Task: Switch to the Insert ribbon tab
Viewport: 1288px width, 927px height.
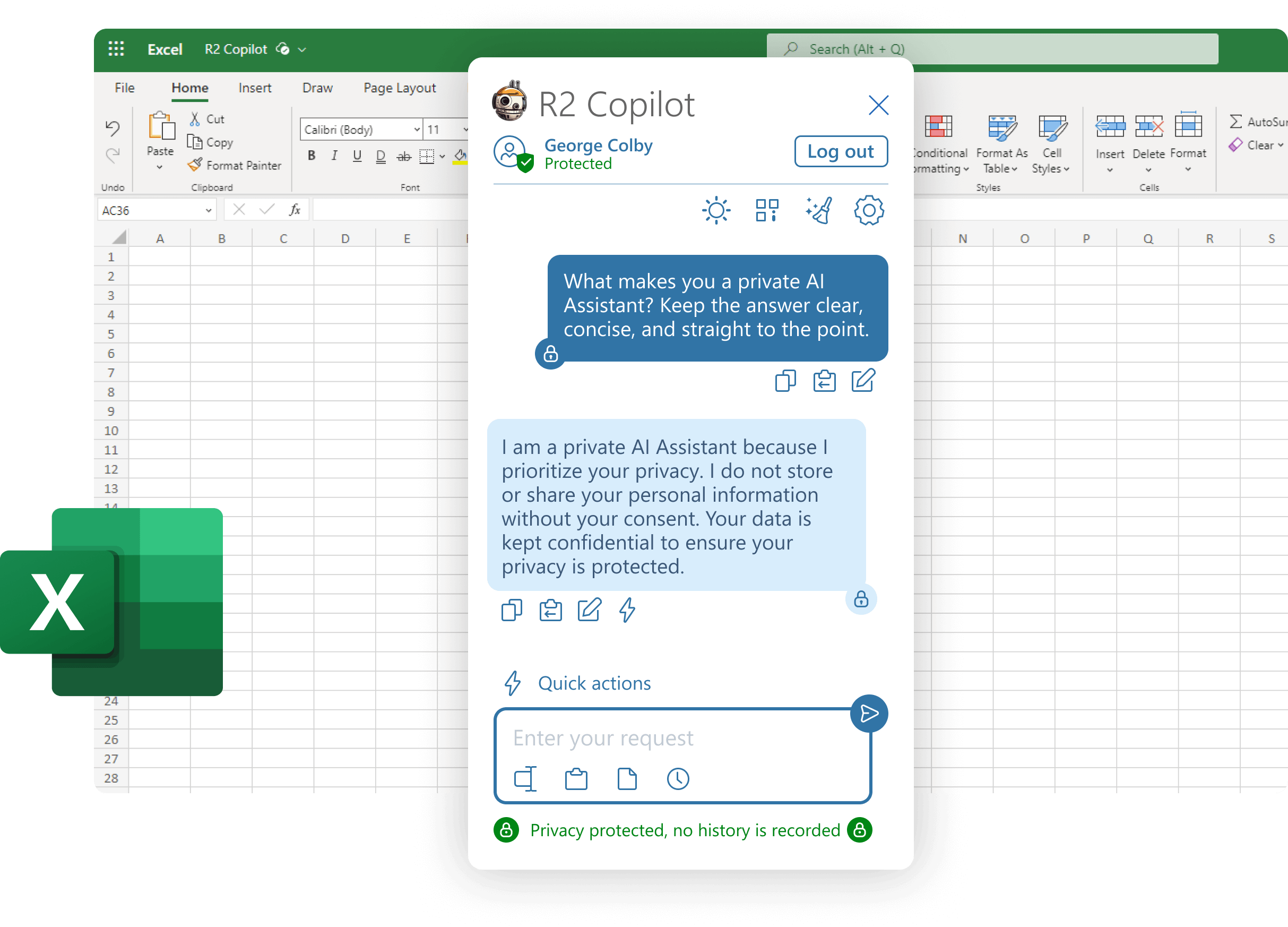Action: pyautogui.click(x=255, y=88)
